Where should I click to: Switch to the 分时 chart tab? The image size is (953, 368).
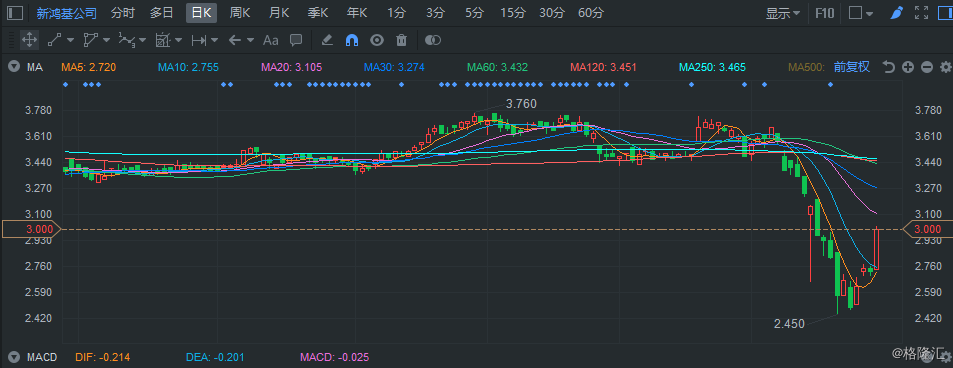[x=122, y=13]
